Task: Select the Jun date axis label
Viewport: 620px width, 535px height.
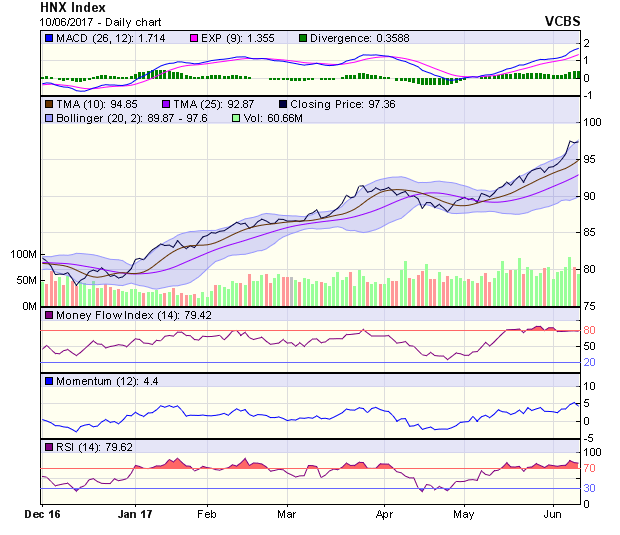Action: click(x=552, y=513)
